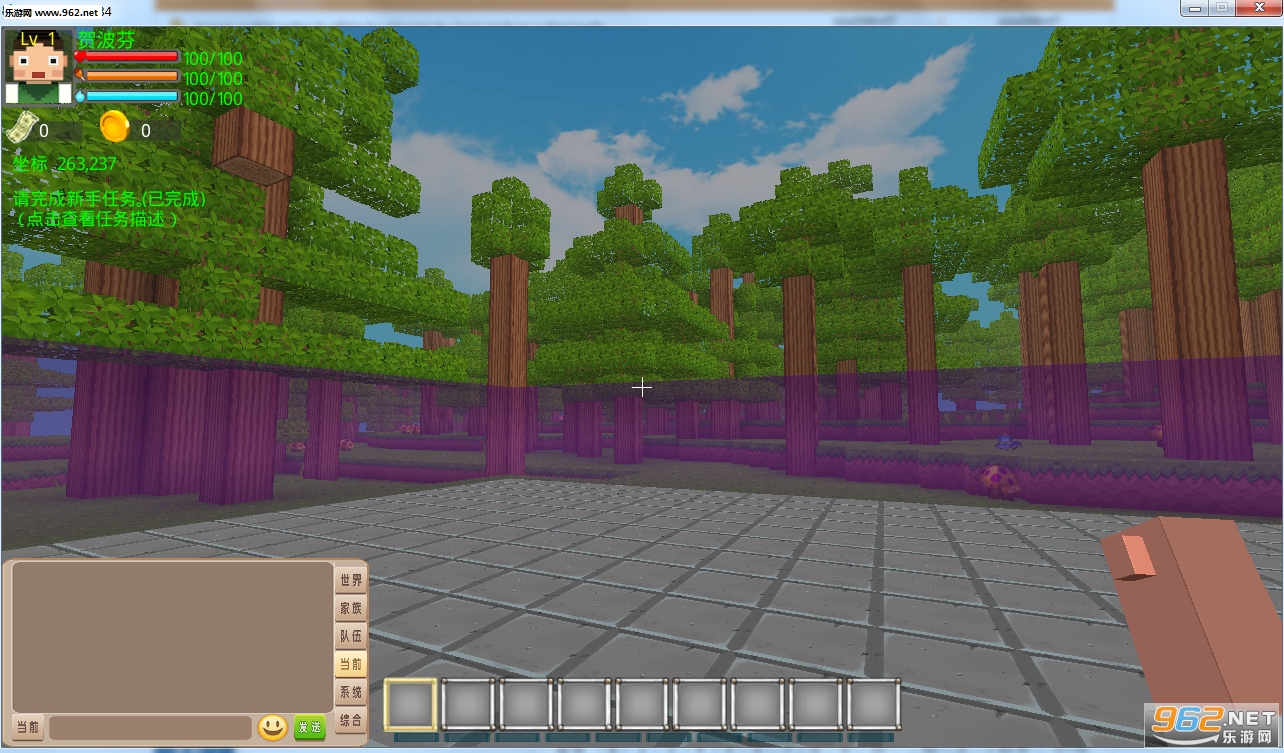Click the gold coin icon
The image size is (1284, 753).
[x=115, y=128]
